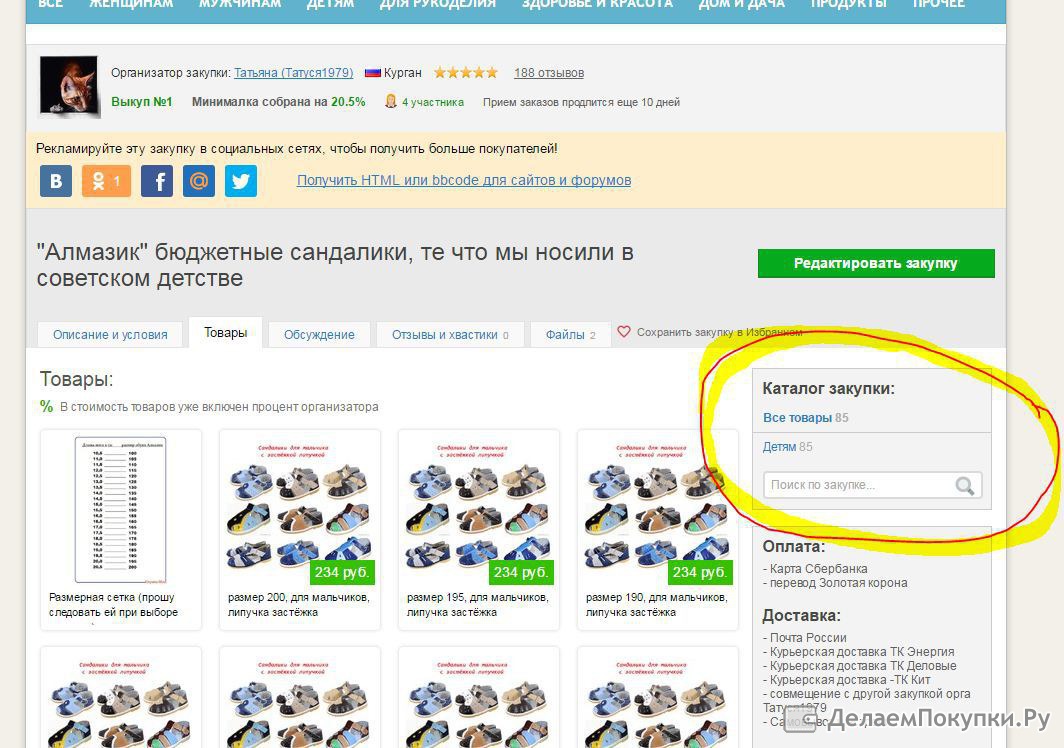Open ДОМ И ДАЧА menu category
This screenshot has height=748, width=1064.
[x=742, y=3]
